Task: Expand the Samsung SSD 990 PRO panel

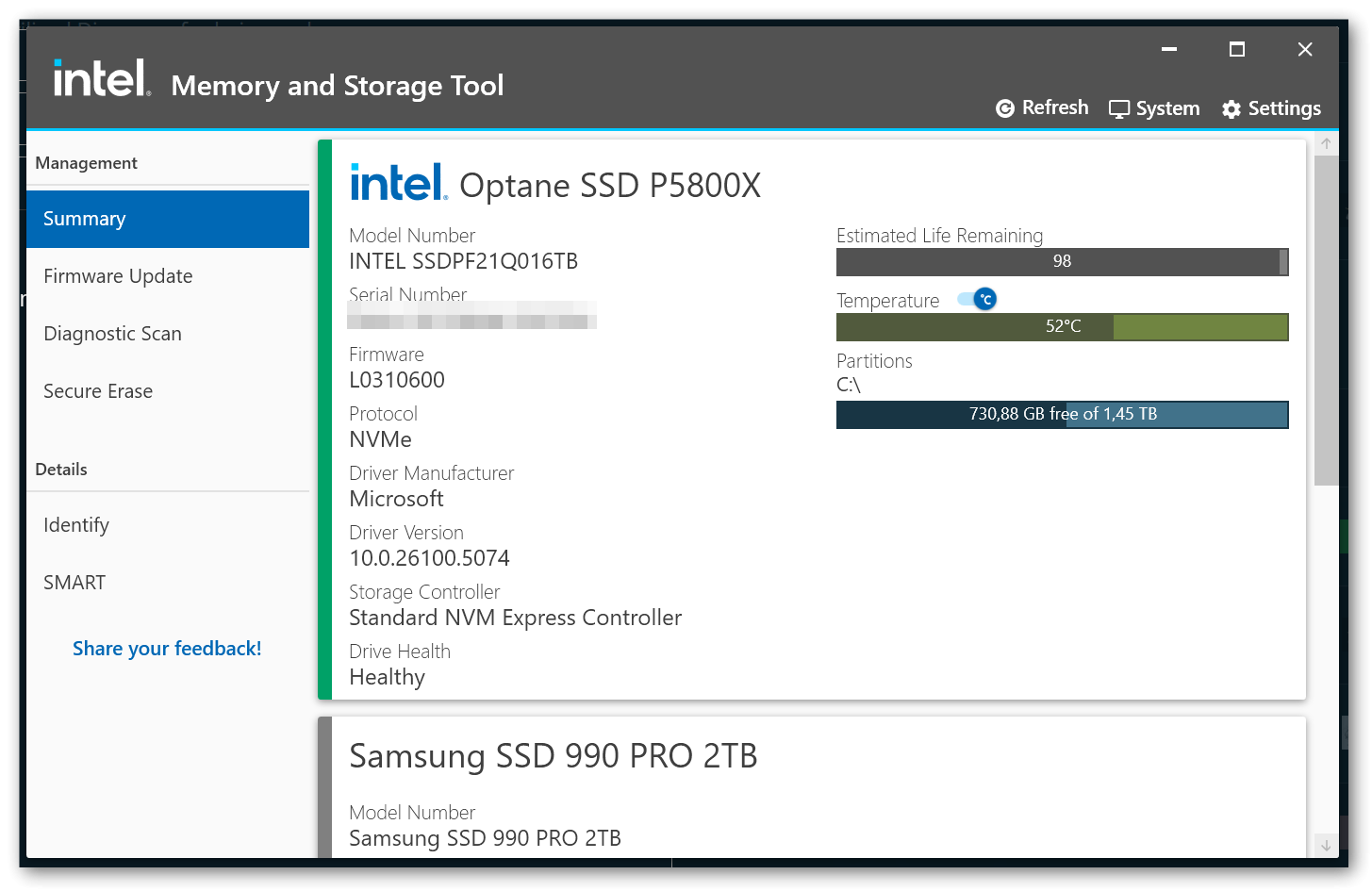Action: coord(554,755)
